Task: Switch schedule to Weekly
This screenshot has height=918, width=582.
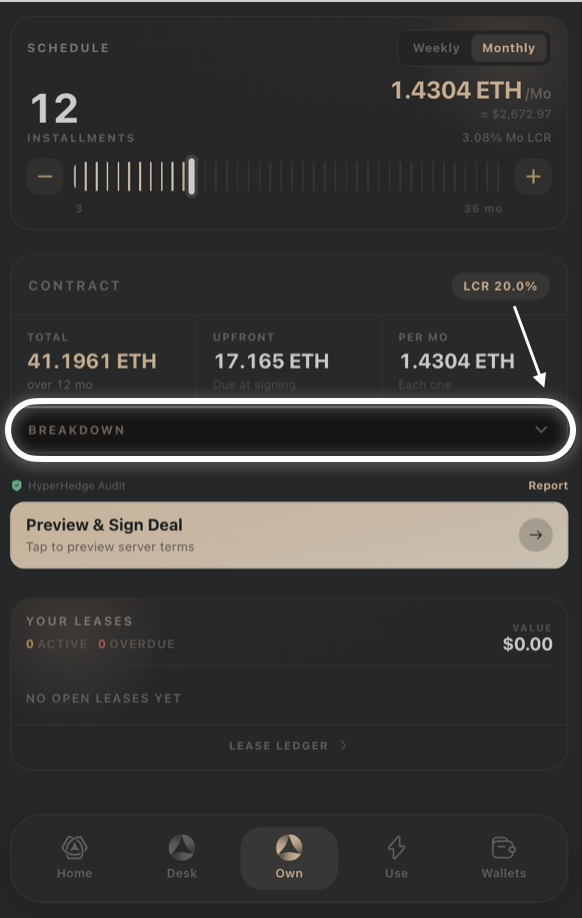Action: [x=436, y=48]
